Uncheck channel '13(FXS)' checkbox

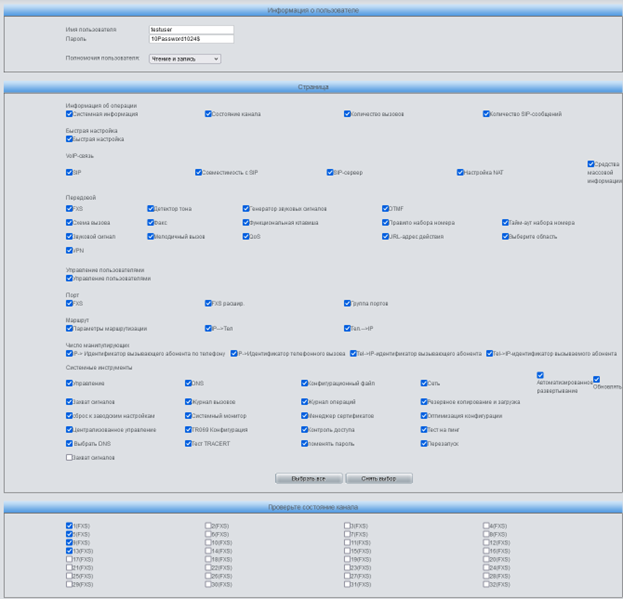tap(69, 551)
